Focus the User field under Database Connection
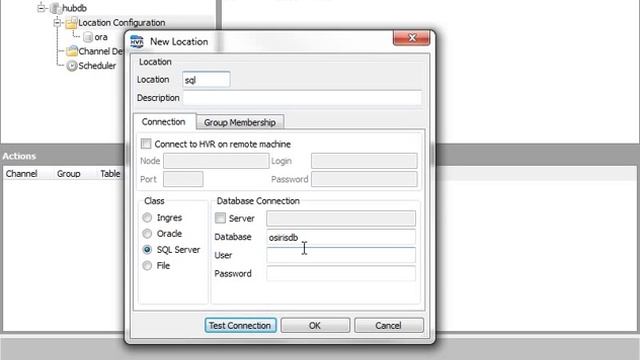The width and height of the screenshot is (640, 360). pyautogui.click(x=341, y=255)
